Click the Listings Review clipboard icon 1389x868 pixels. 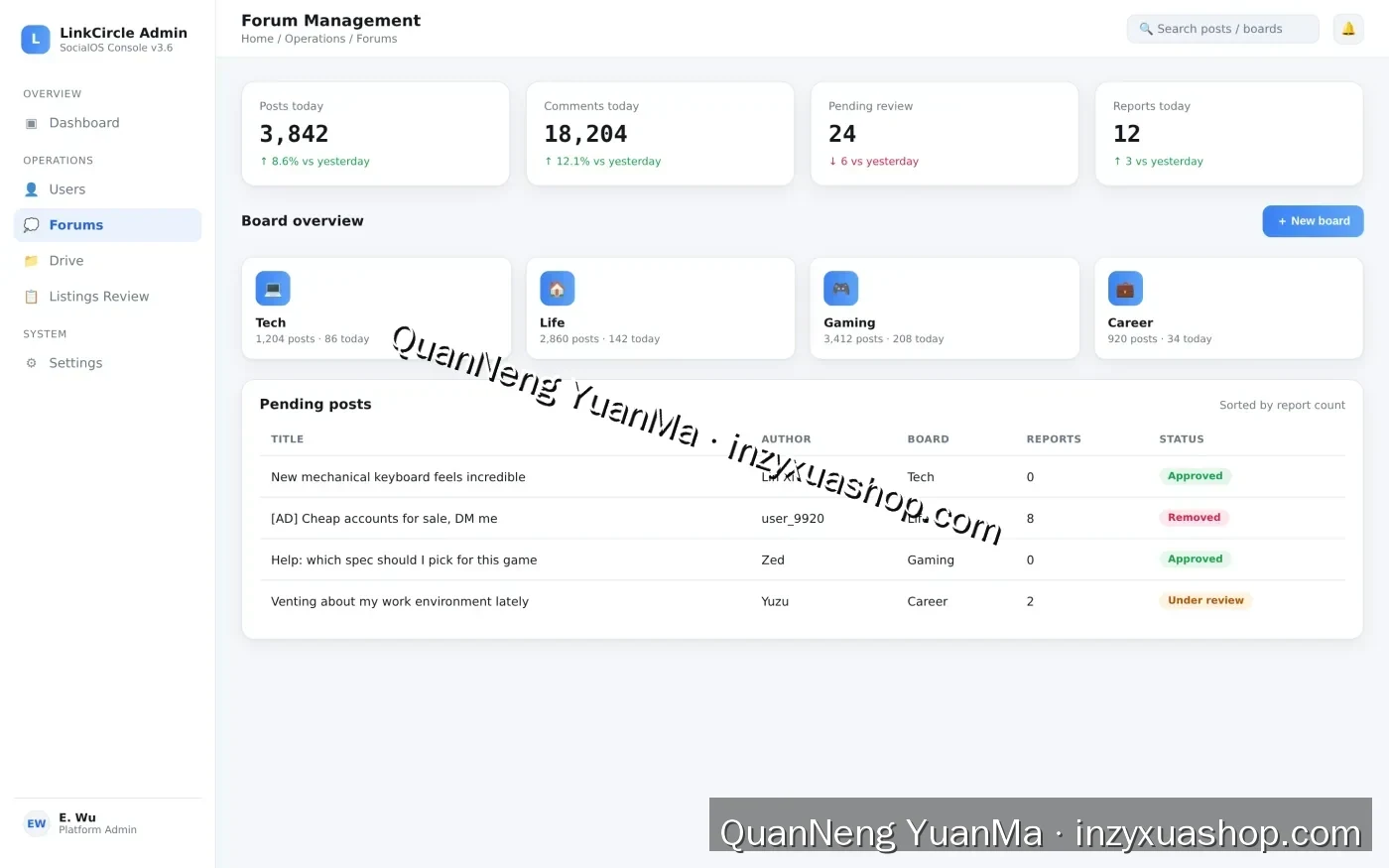(31, 297)
